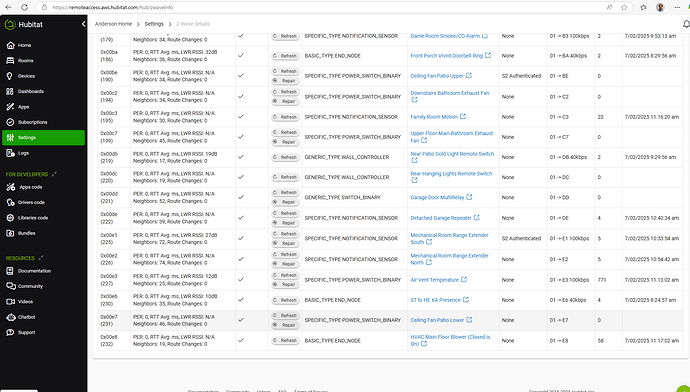Open the Rooms sidebar icon
Screen dimensions: 690x392
[x=10, y=61]
